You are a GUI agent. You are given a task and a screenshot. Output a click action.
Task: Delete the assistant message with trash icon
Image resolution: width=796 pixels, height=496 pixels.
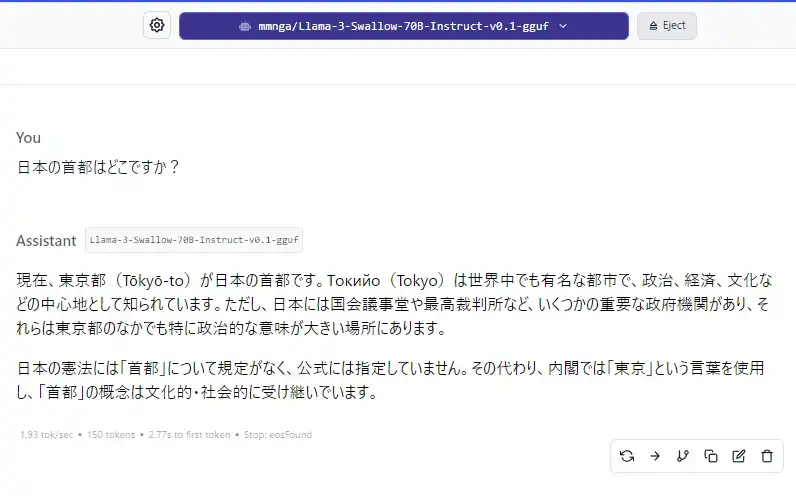pos(767,456)
